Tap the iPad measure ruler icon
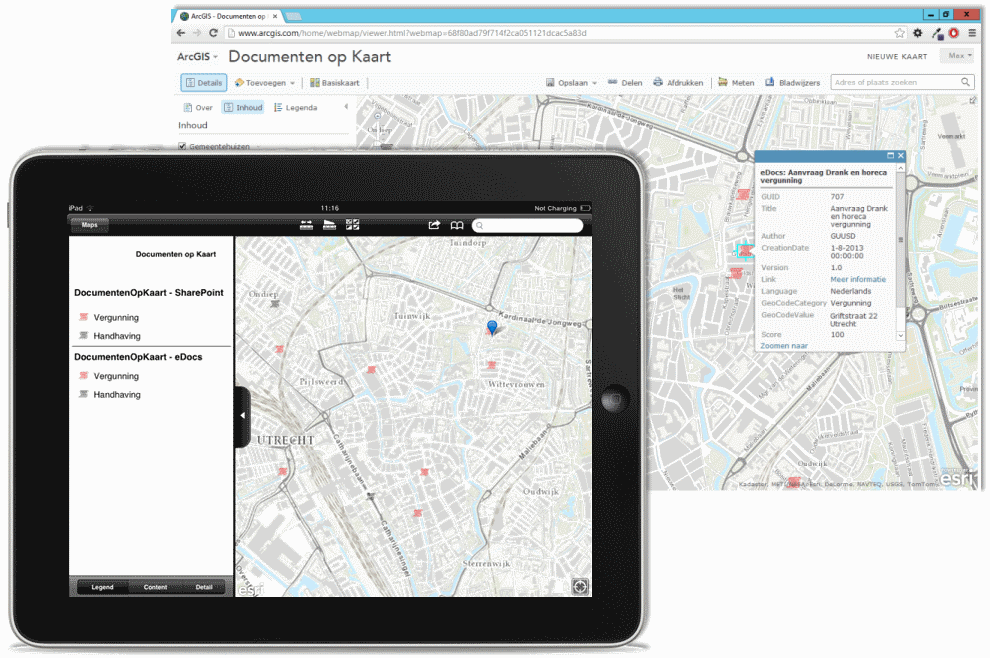 pyautogui.click(x=330, y=225)
